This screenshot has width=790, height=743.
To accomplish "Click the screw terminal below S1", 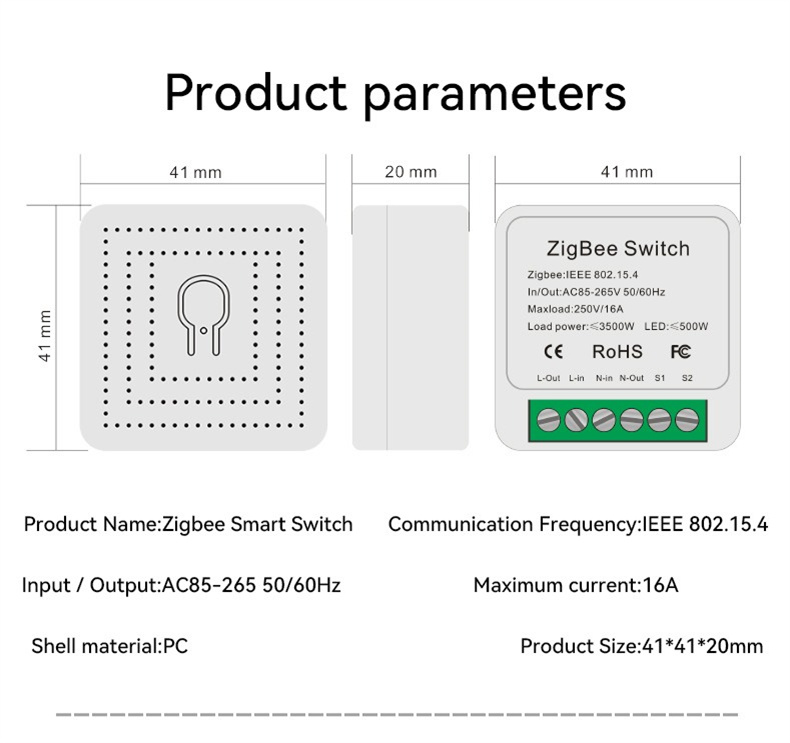I will 658,420.
